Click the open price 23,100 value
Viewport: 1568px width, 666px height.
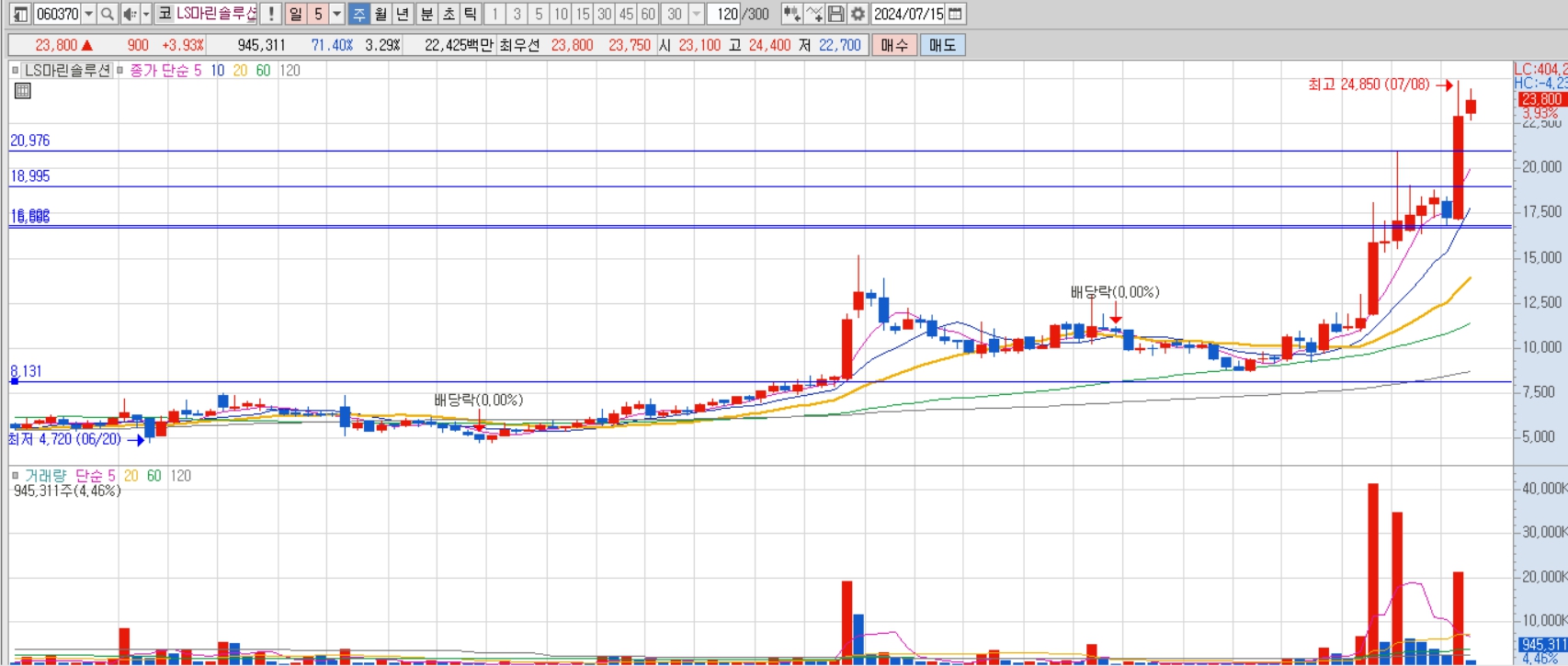tap(699, 45)
